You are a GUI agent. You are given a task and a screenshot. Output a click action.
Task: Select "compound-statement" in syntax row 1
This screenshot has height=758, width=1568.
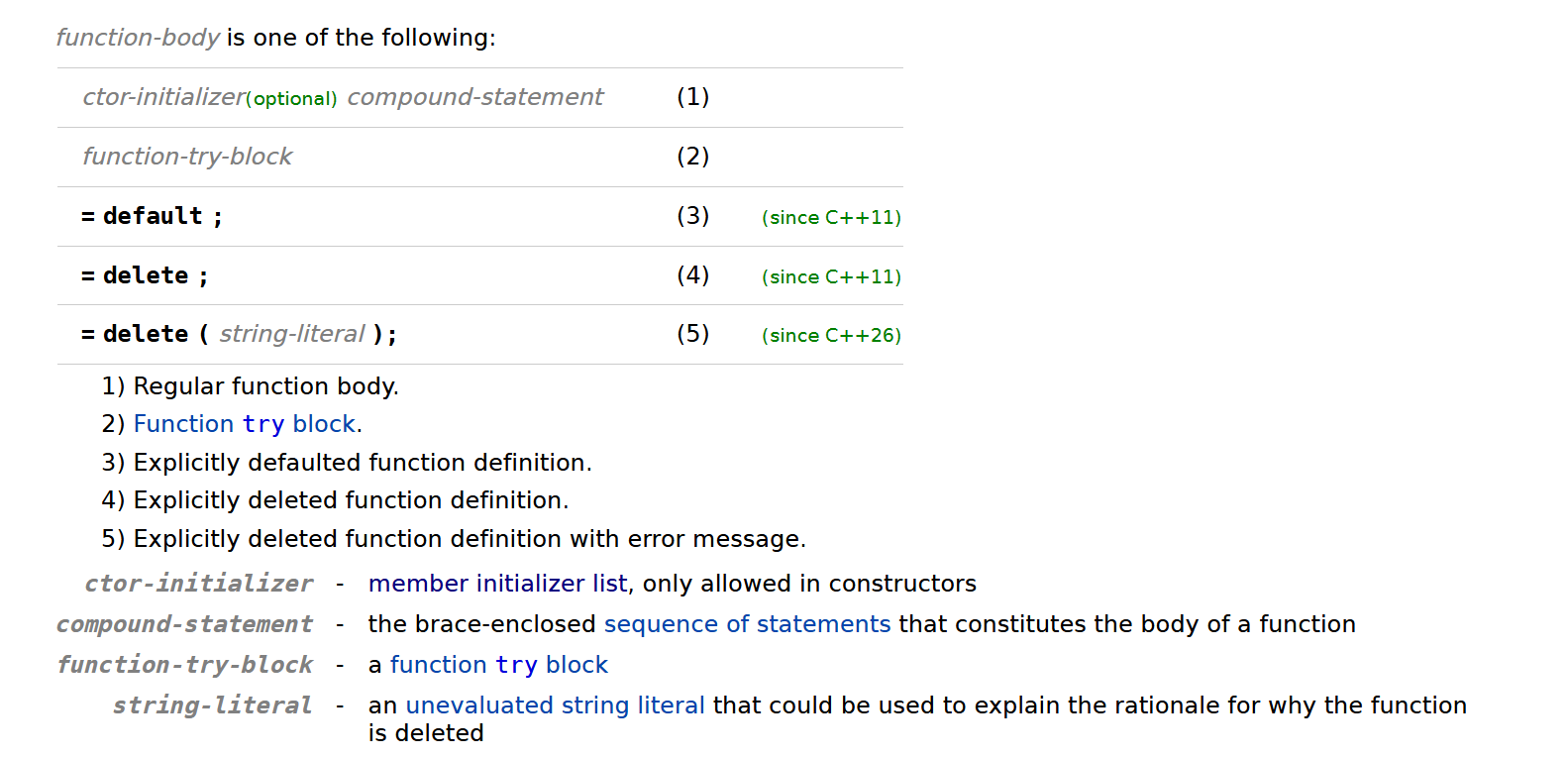(474, 97)
